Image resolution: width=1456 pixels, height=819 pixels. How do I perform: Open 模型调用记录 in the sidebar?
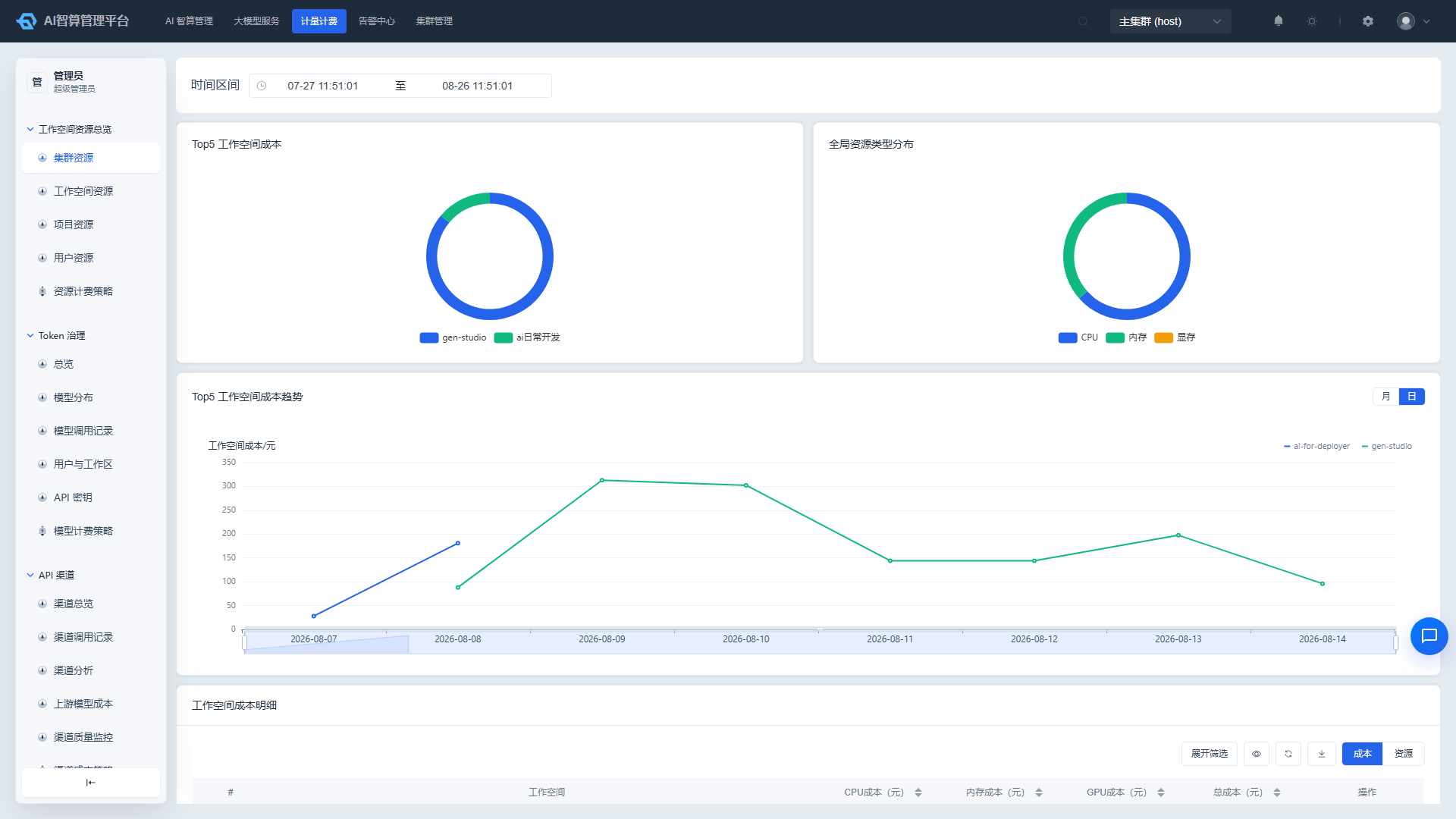coord(83,431)
